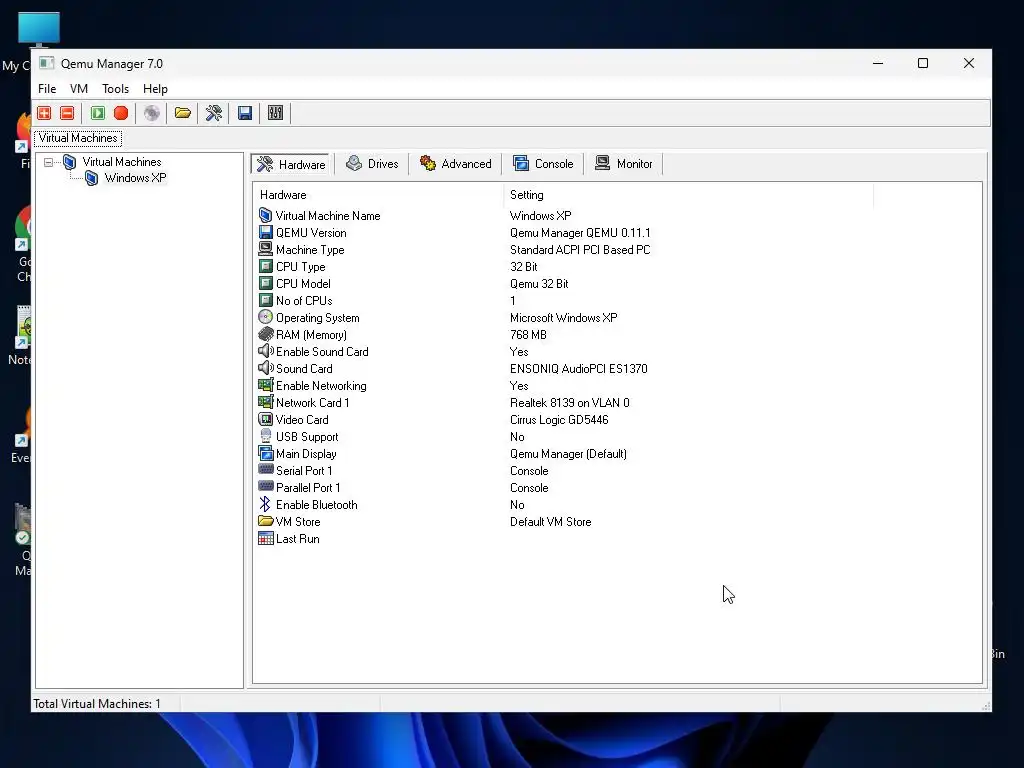Start the VM with green play icon
1024x768 pixels.
point(98,113)
